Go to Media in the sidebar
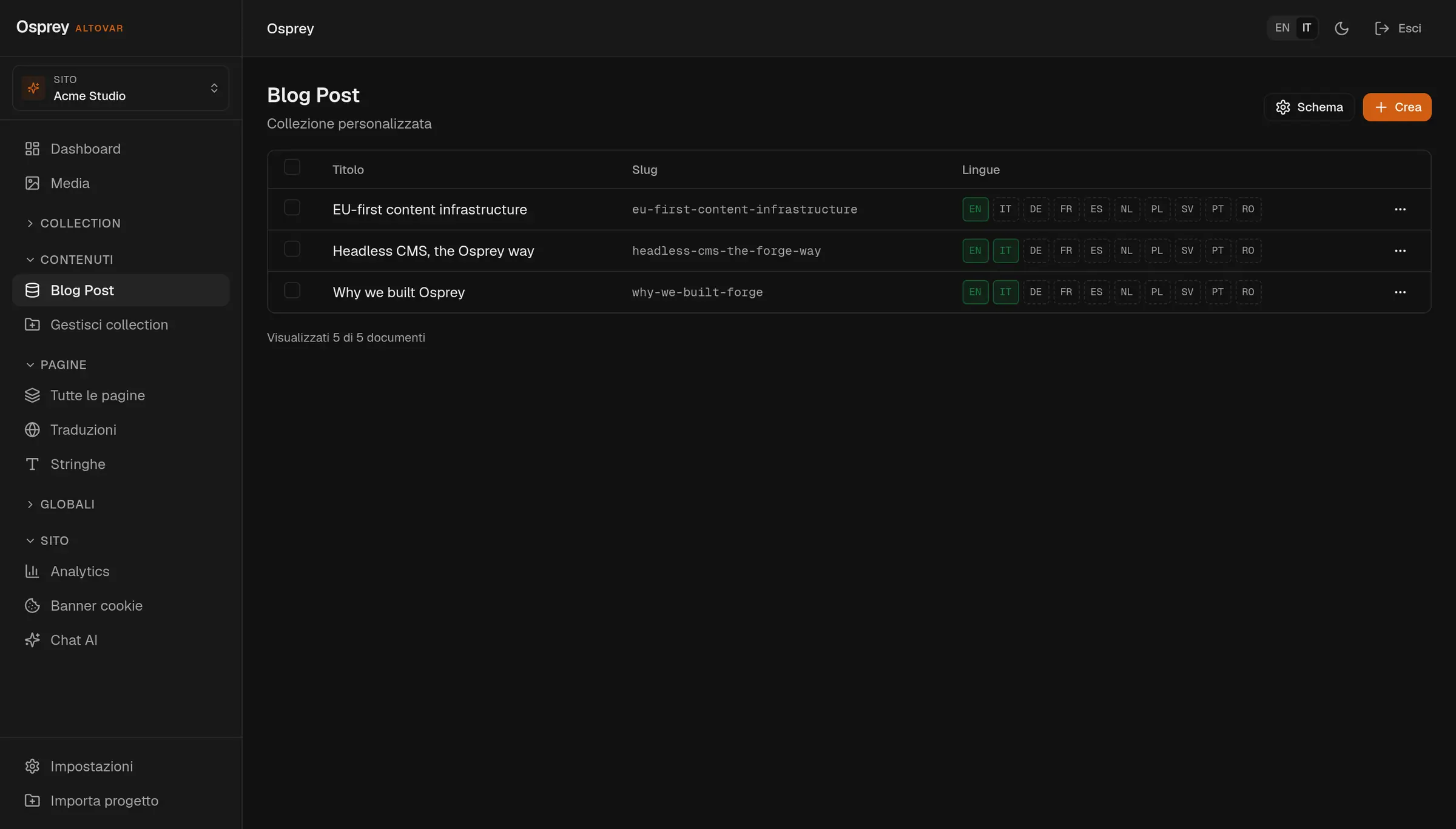 coord(121,183)
